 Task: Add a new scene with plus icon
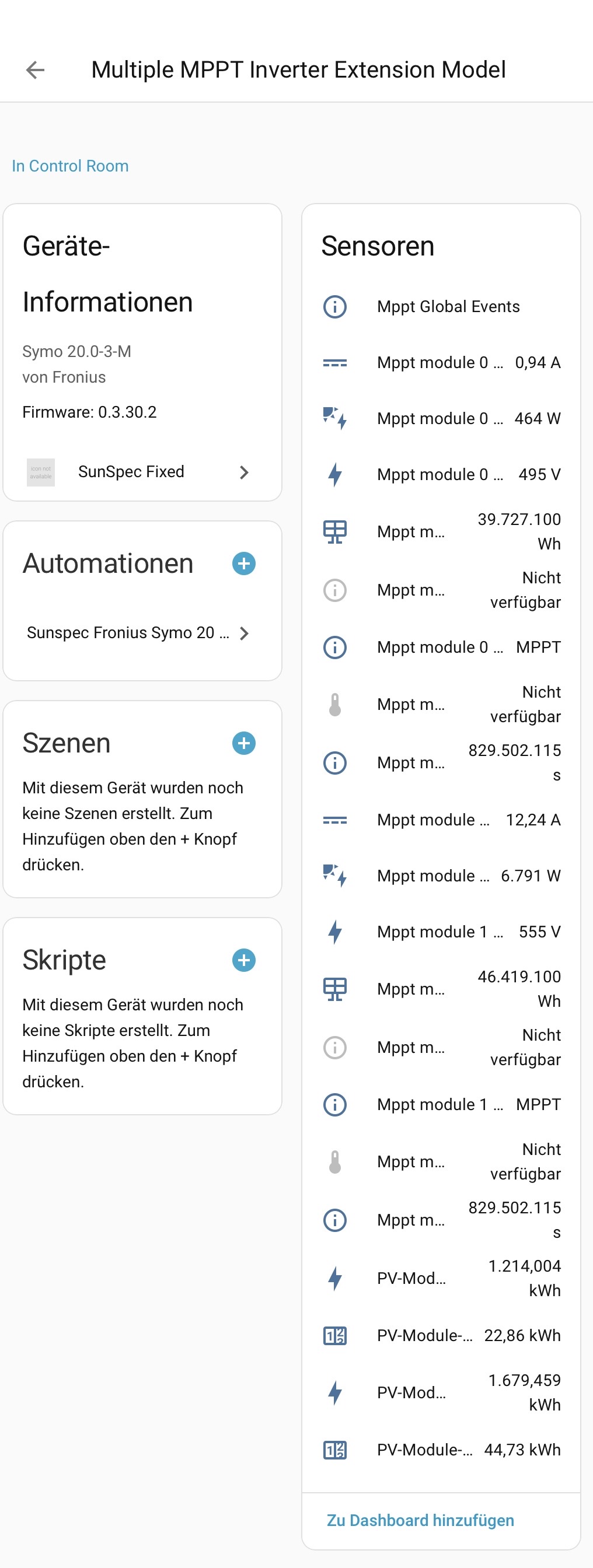click(x=243, y=743)
